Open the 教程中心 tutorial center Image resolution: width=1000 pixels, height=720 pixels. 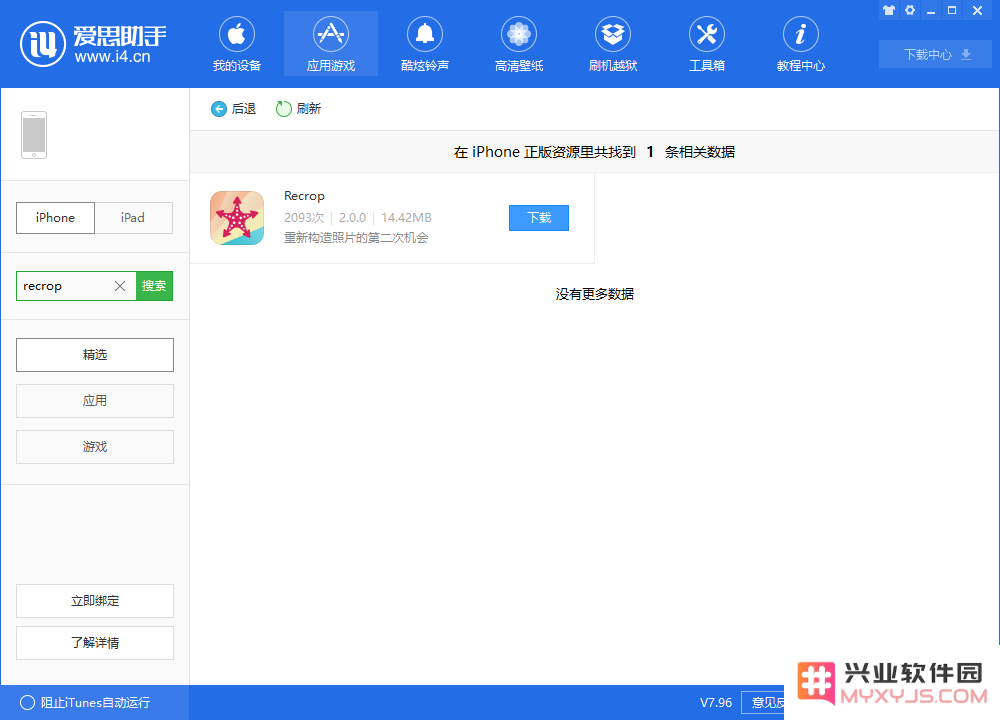[800, 44]
